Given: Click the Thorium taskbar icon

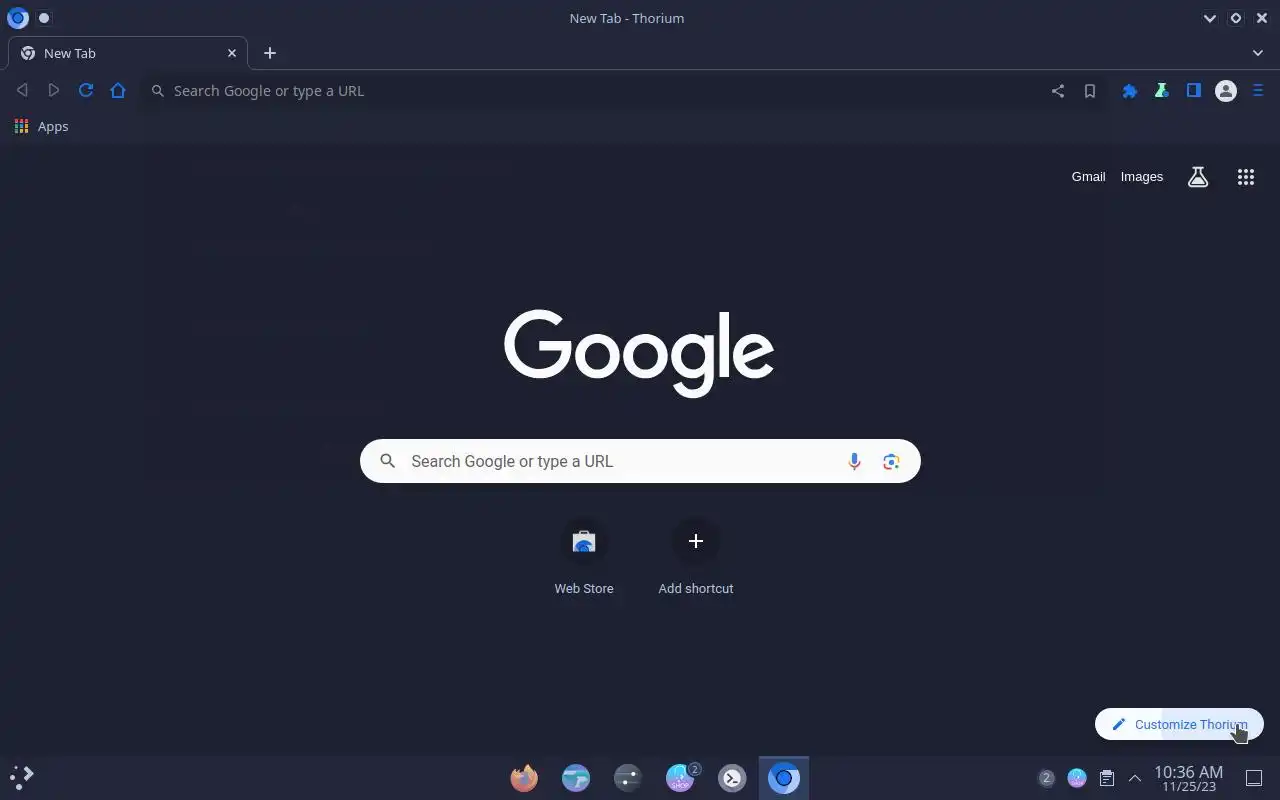Looking at the screenshot, I should coord(784,777).
